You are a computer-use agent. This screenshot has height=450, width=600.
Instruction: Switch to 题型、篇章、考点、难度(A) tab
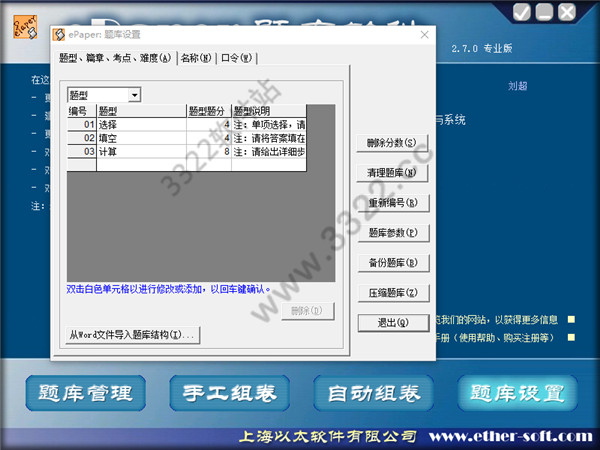115,58
